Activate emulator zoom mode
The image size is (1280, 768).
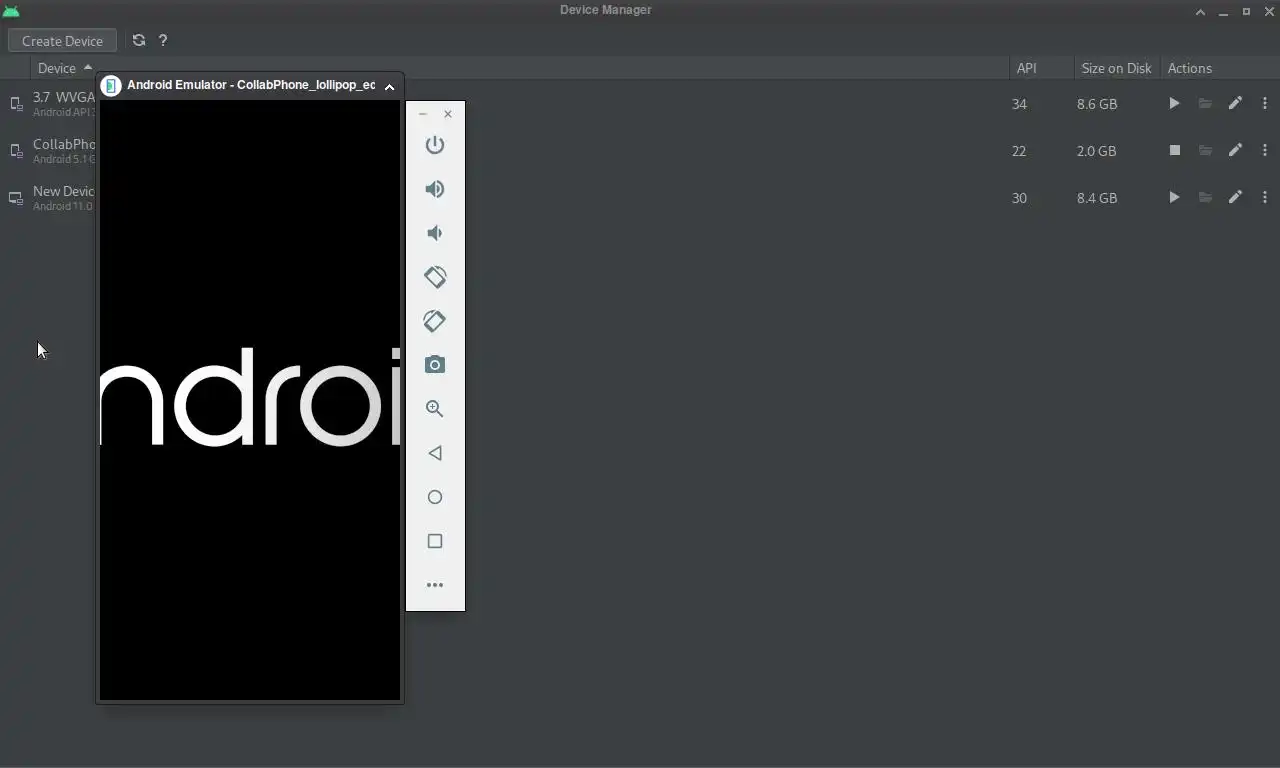[x=435, y=409]
